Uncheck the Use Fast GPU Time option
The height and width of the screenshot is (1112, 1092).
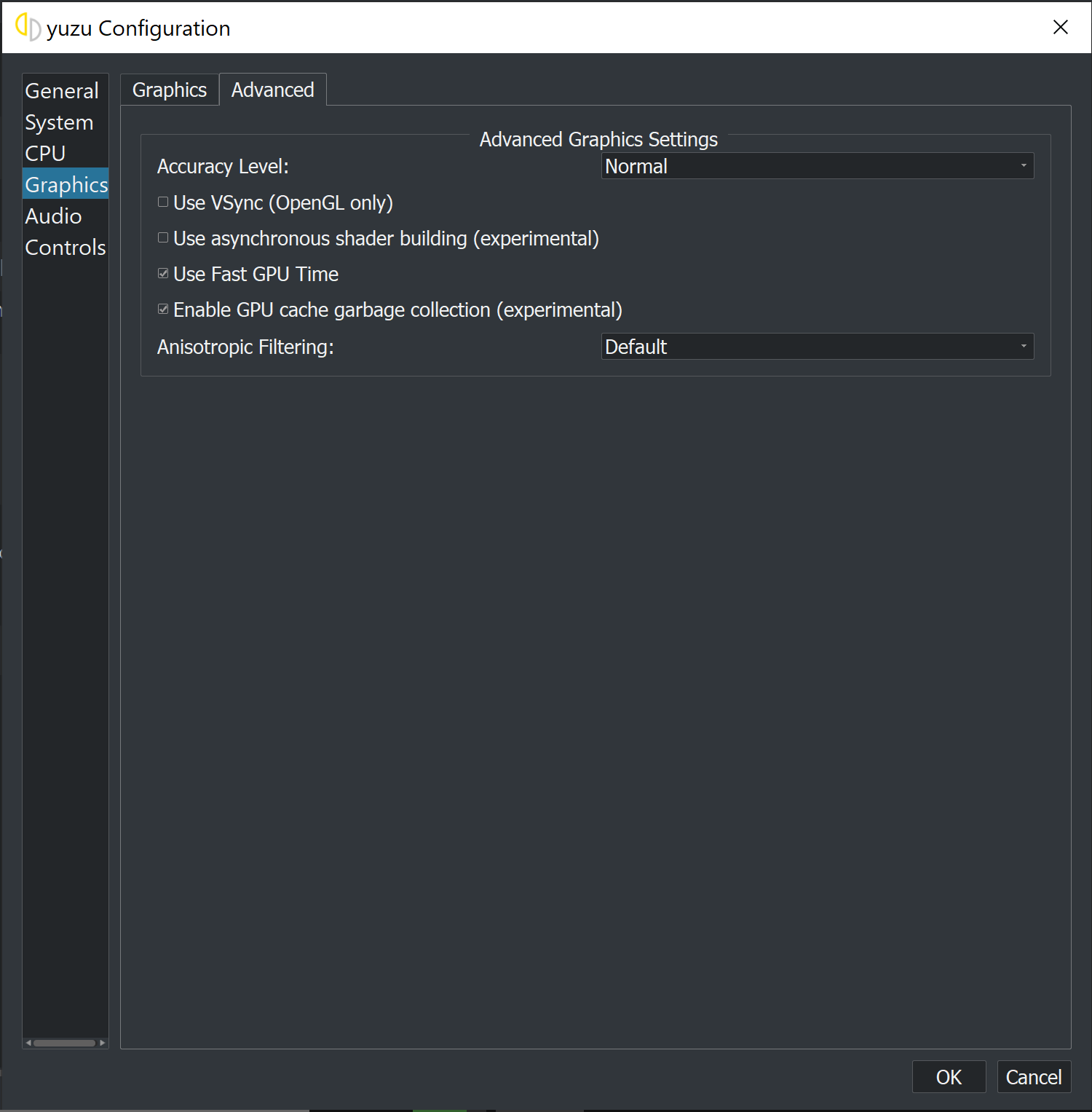click(163, 274)
